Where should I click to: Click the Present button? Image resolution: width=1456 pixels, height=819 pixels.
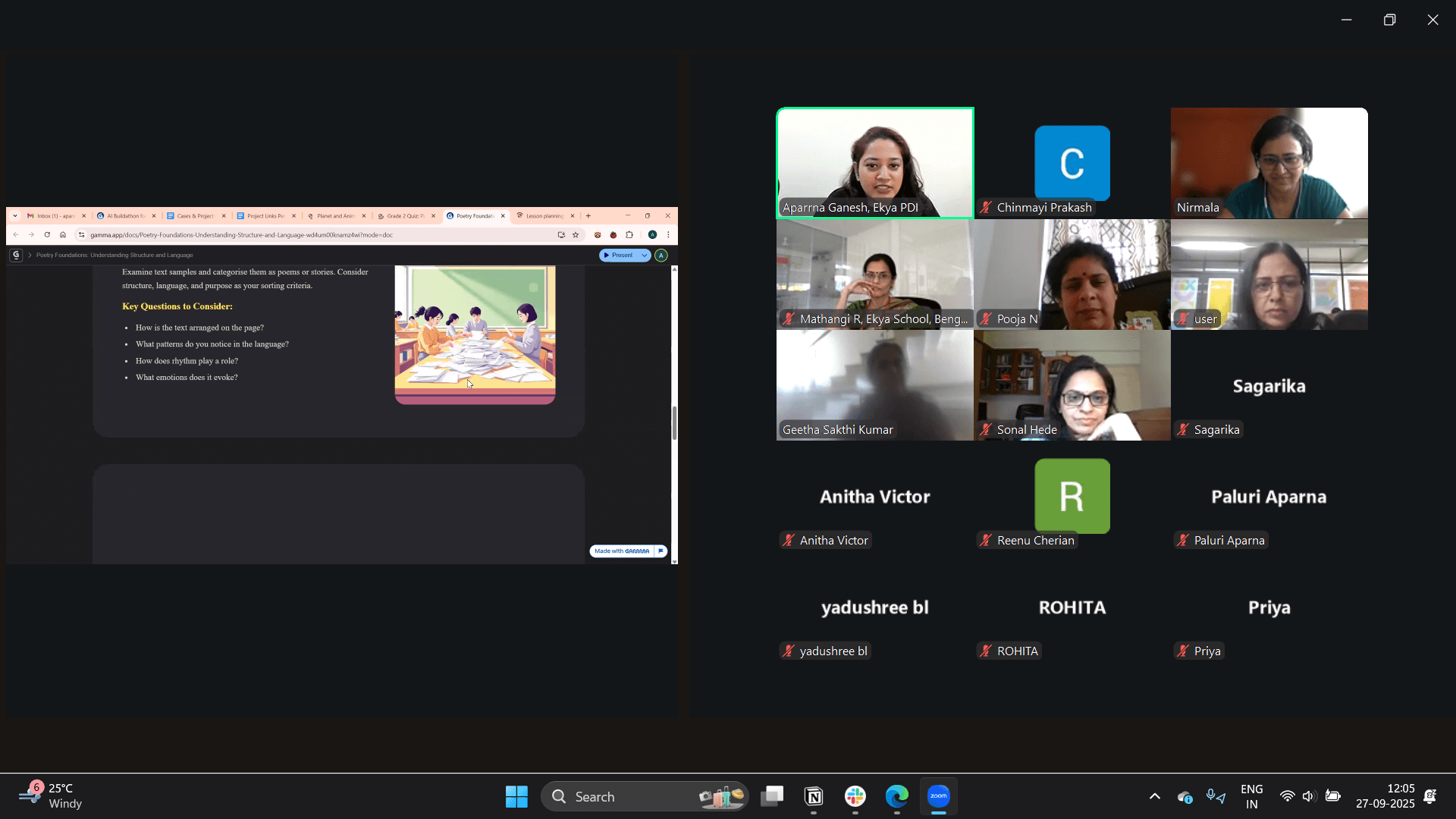click(x=619, y=256)
